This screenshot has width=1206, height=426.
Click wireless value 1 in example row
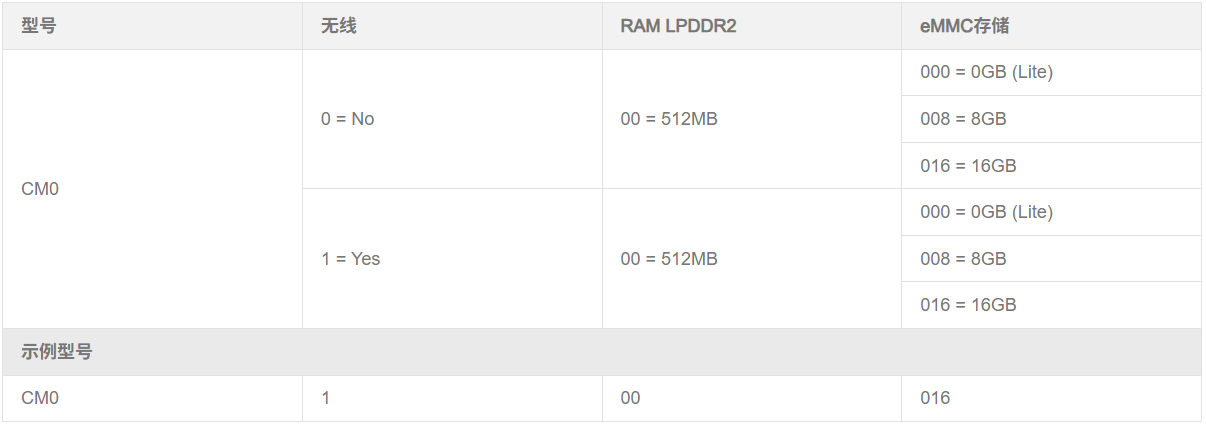[326, 398]
